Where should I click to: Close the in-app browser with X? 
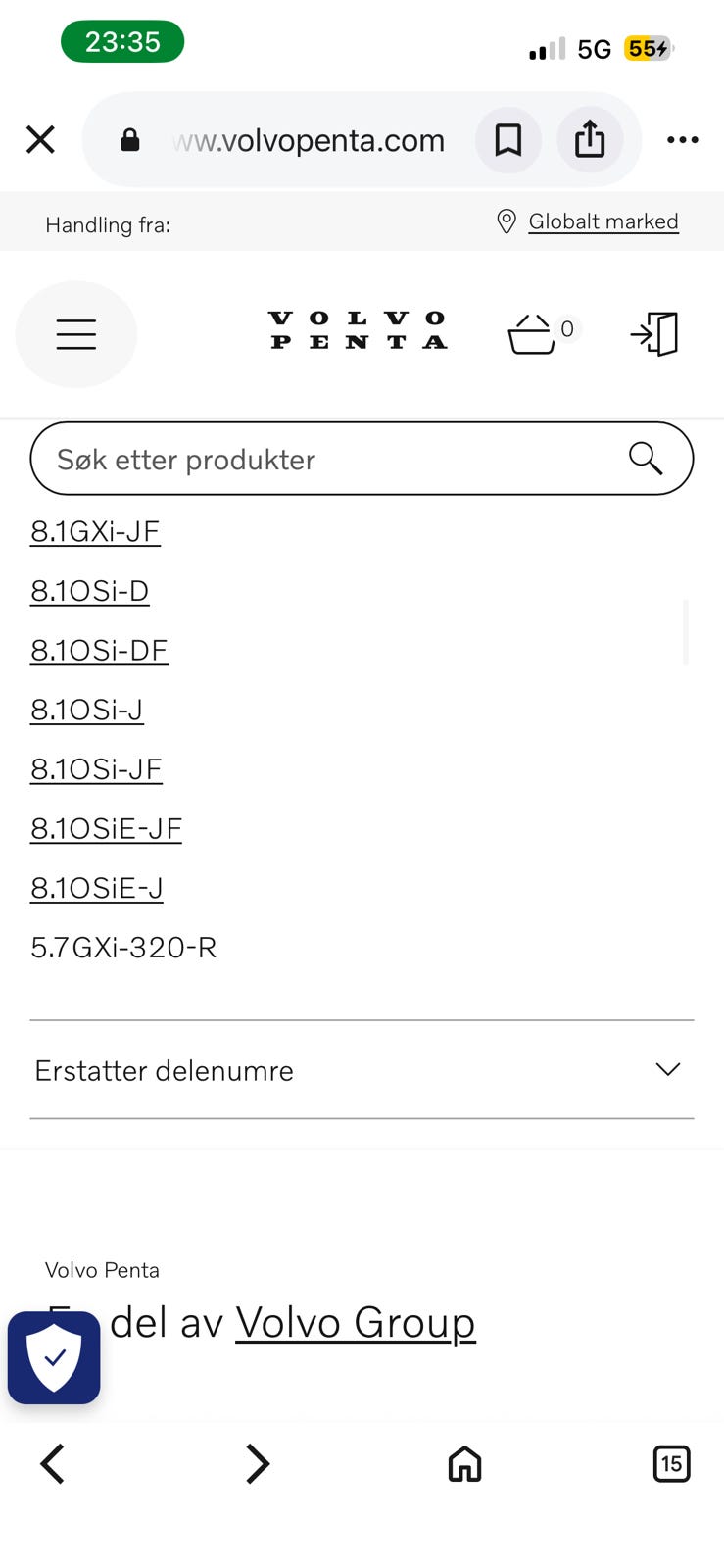40,140
